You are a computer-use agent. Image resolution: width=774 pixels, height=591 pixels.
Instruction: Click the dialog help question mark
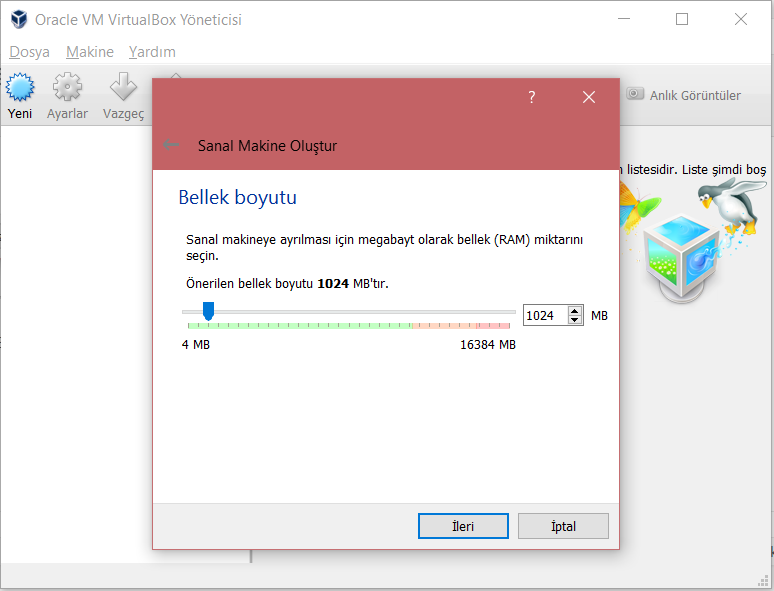(532, 97)
